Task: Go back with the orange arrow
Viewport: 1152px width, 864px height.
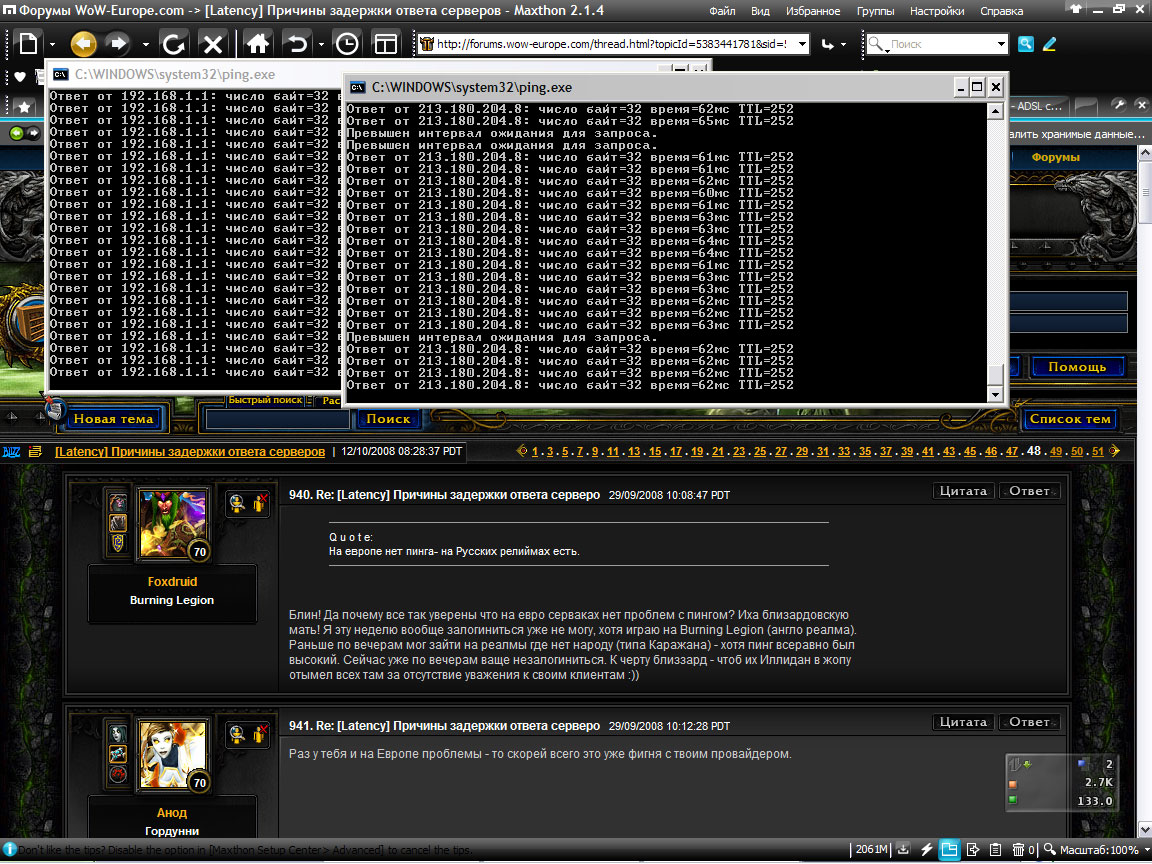Action: coord(84,44)
